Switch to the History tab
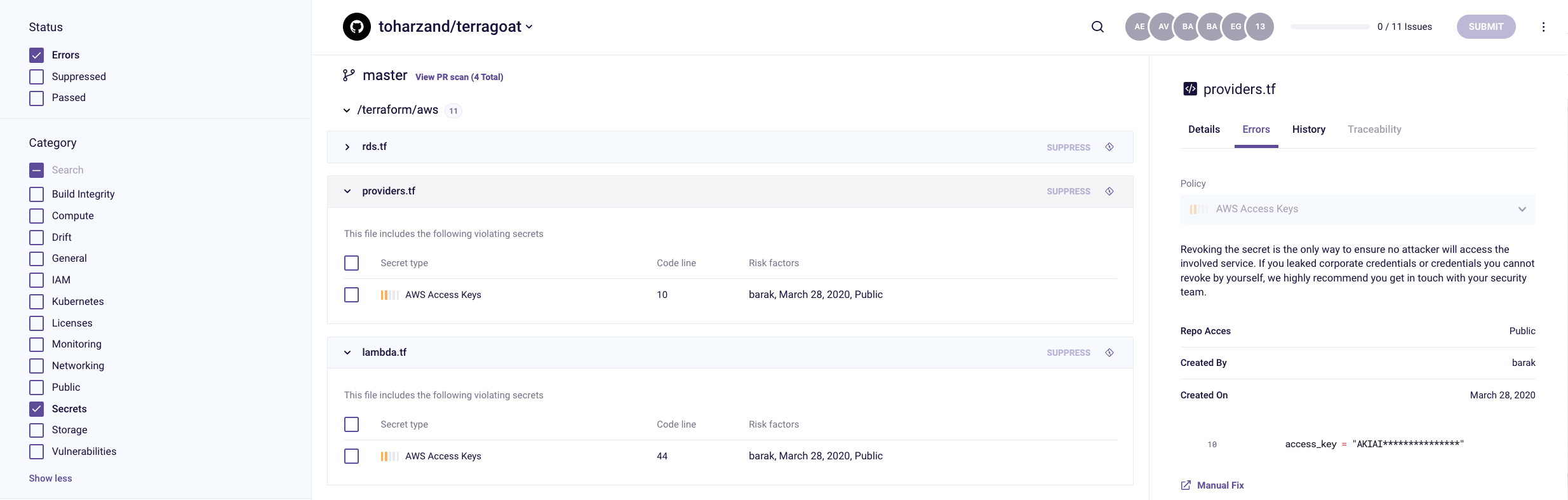 1309,130
